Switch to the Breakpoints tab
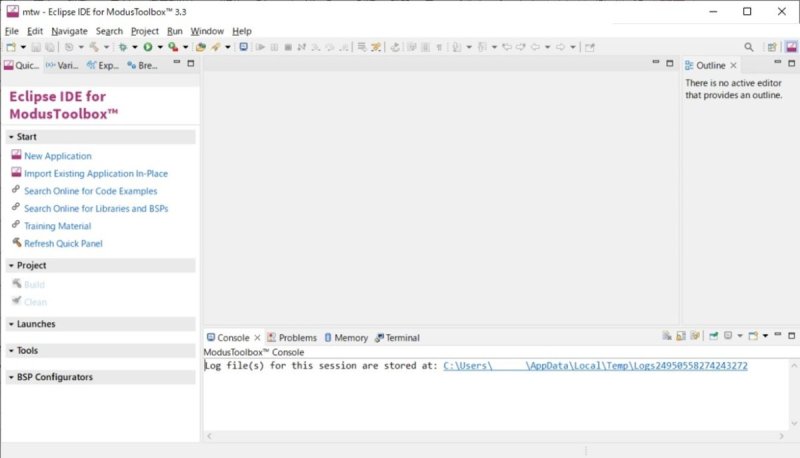Image resolution: width=800 pixels, height=458 pixels. (142, 65)
